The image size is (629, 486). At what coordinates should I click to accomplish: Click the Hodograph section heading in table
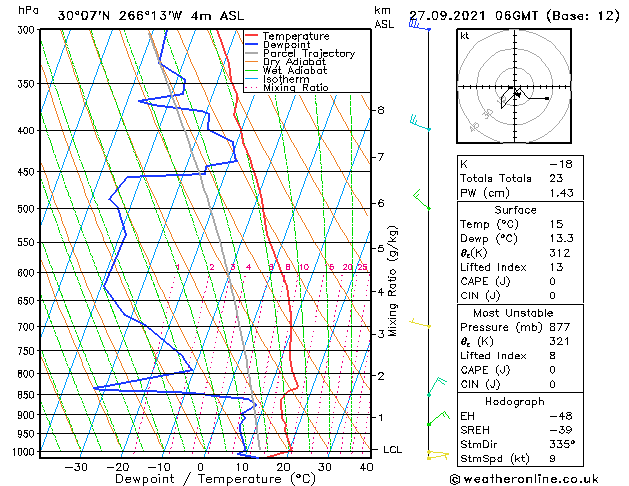[515, 402]
